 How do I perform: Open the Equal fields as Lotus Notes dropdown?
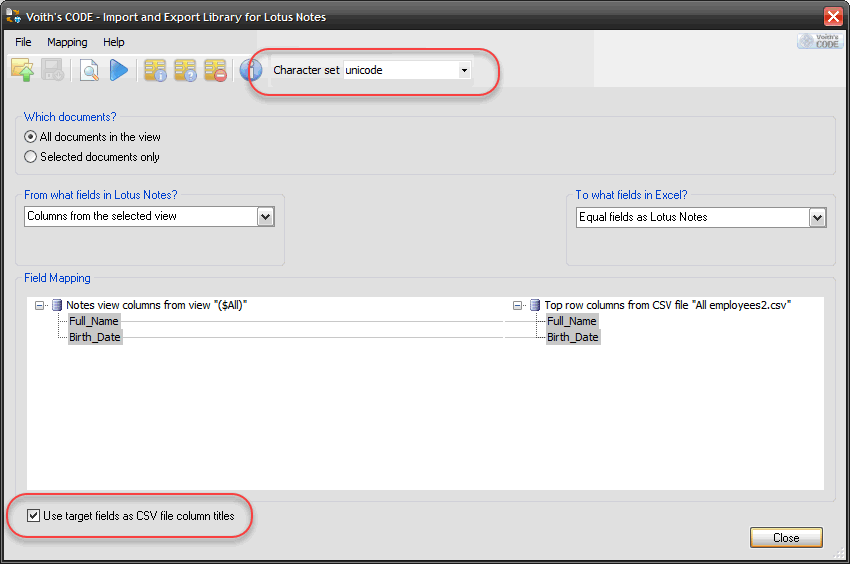coord(817,217)
